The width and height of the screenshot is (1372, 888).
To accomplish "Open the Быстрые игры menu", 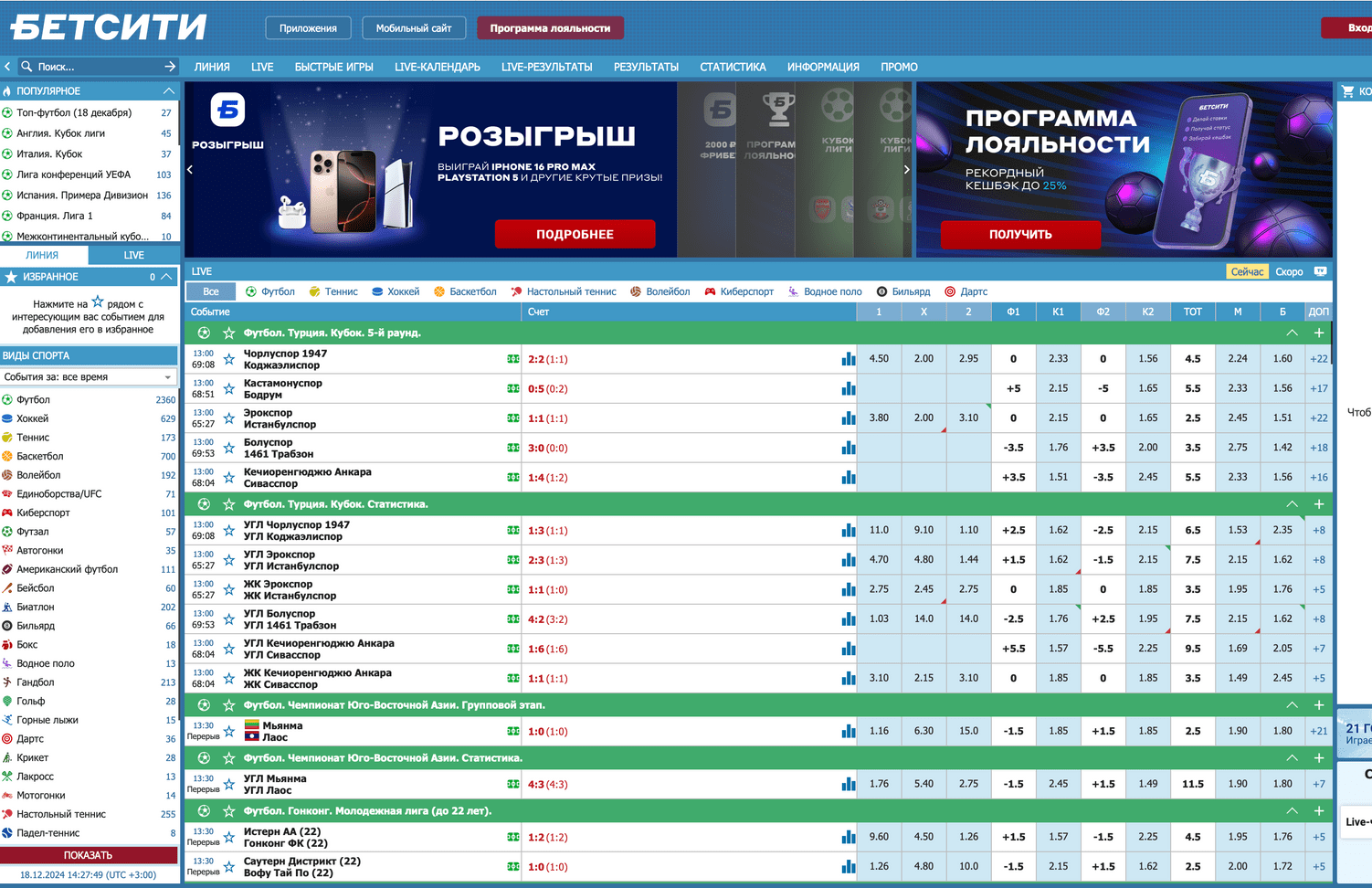I will coord(334,67).
